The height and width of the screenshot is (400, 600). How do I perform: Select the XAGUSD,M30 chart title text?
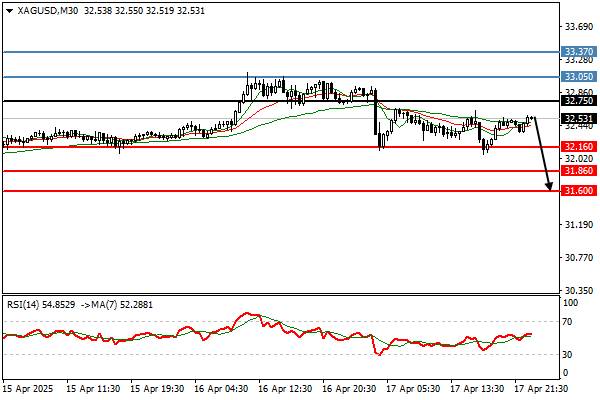click(48, 11)
